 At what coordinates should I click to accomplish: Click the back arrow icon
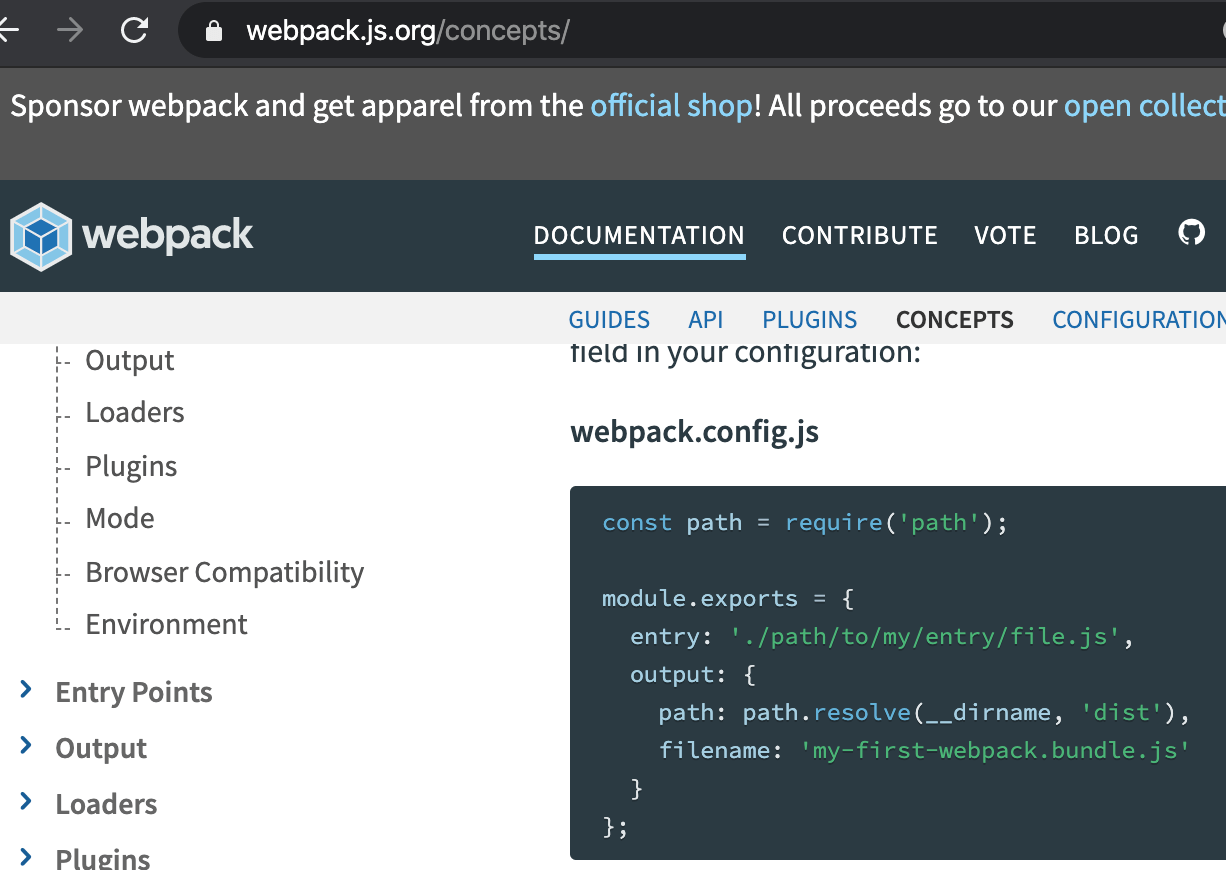pyautogui.click(x=9, y=31)
